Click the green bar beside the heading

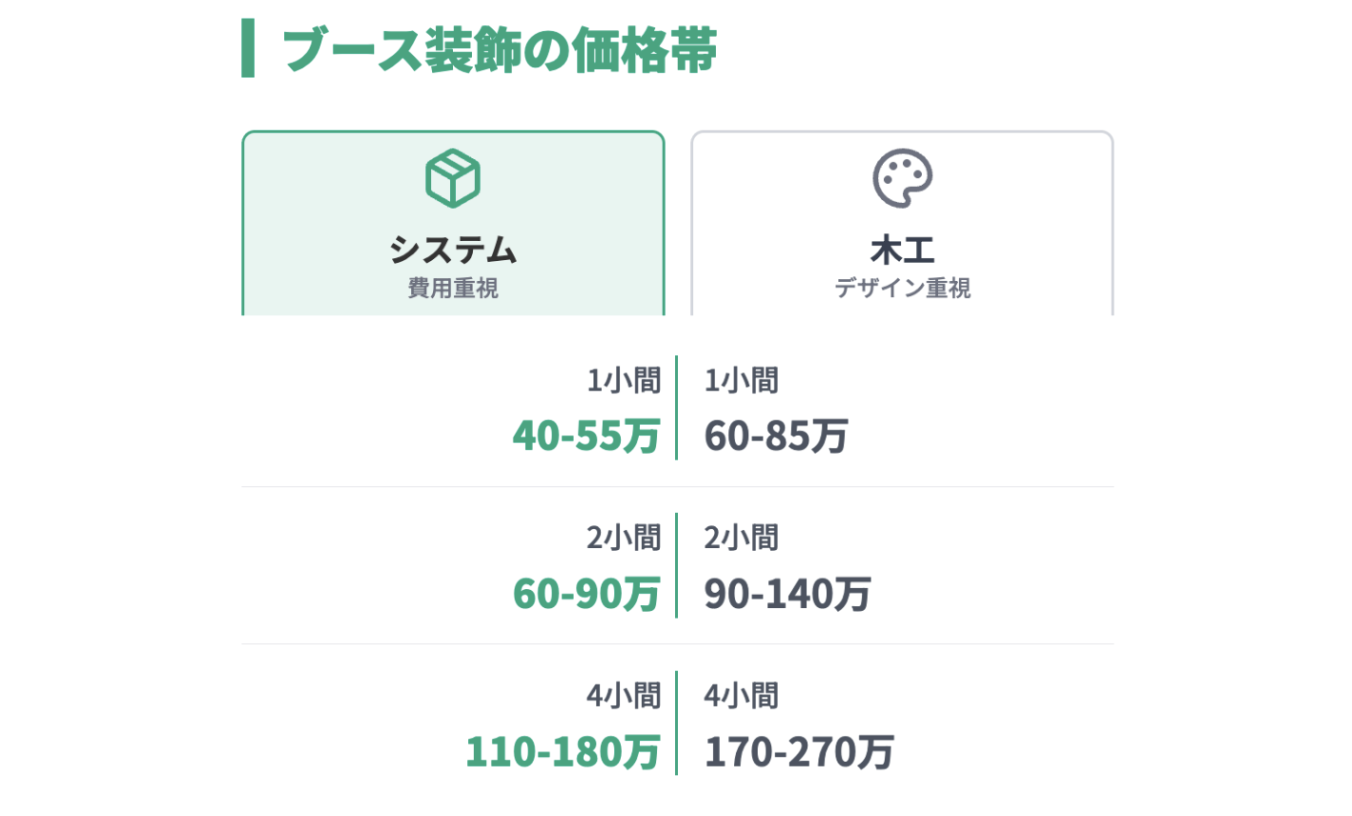248,49
